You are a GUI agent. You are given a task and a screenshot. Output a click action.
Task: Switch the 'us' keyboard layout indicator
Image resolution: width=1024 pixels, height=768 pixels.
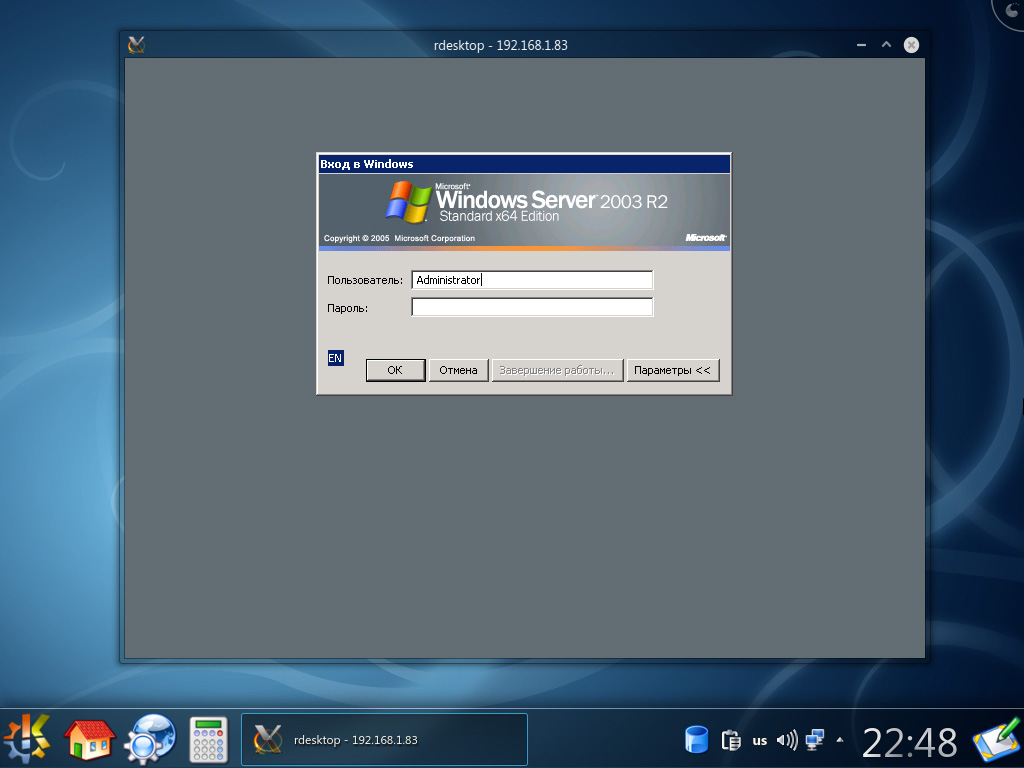pyautogui.click(x=760, y=741)
